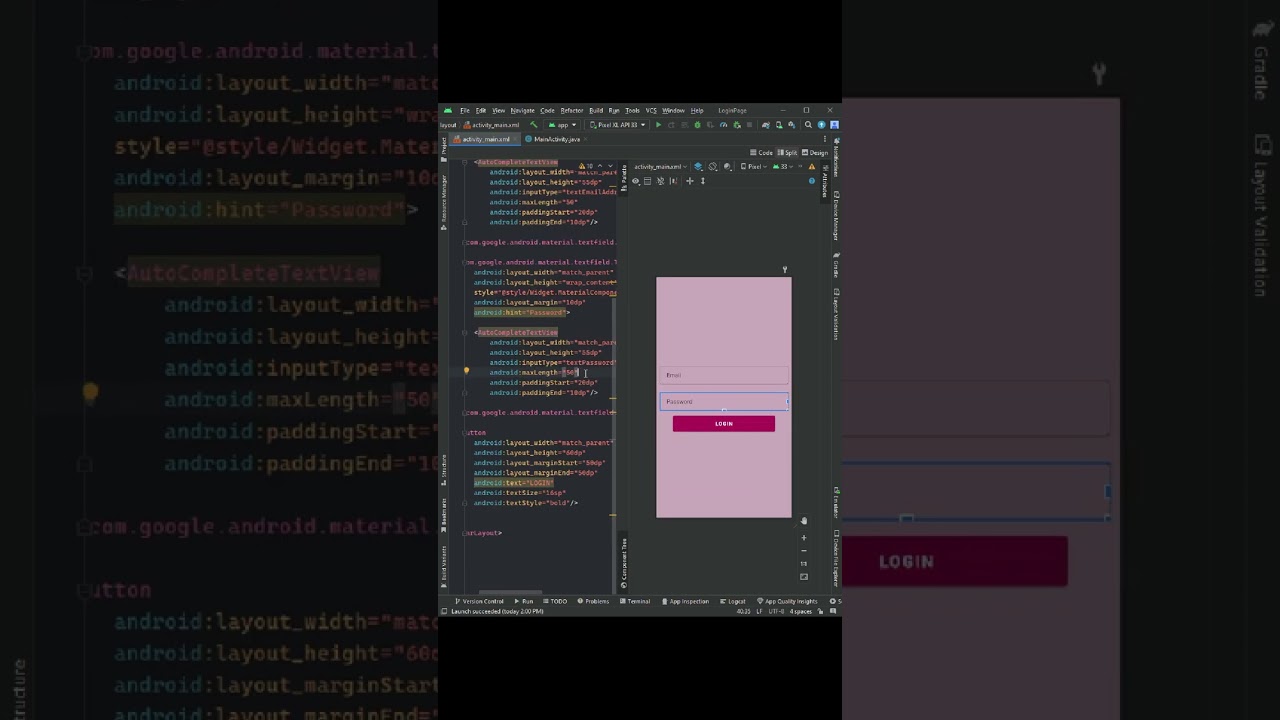Open the editor tabs three-dot menu
Image resolution: width=1280 pixels, height=720 pixels.
point(825,139)
